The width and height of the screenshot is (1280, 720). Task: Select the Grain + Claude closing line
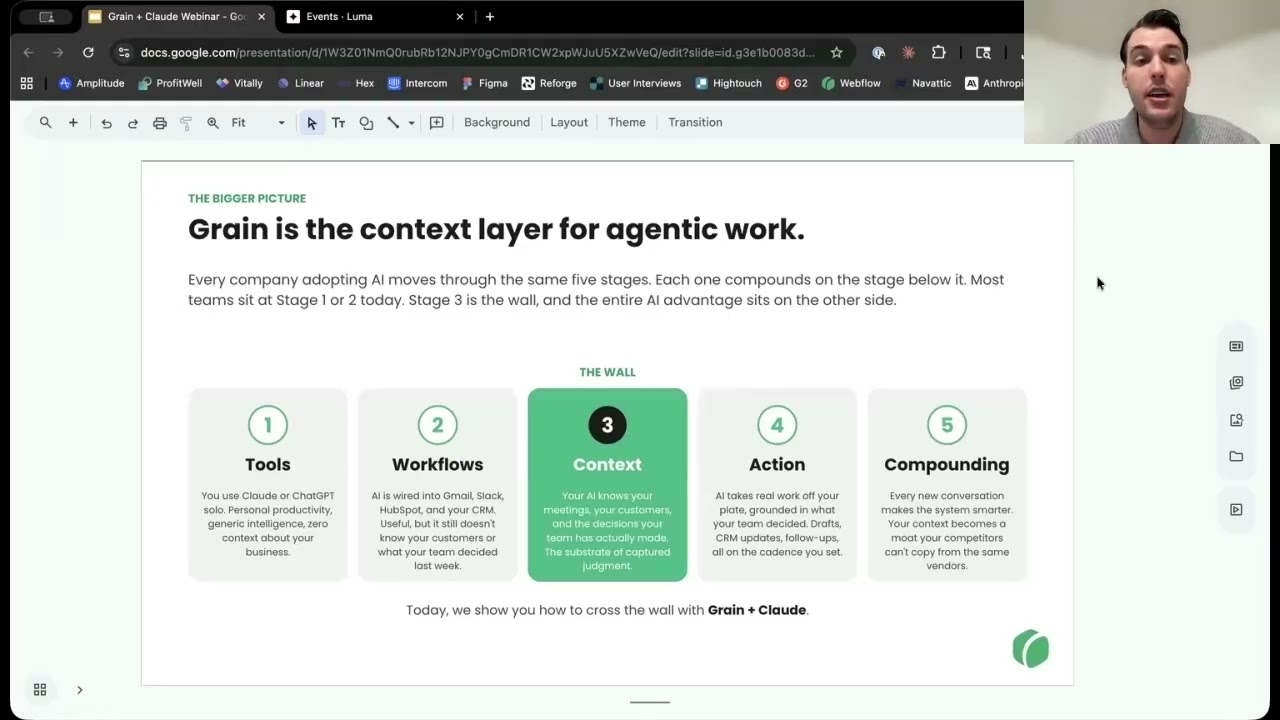(607, 610)
